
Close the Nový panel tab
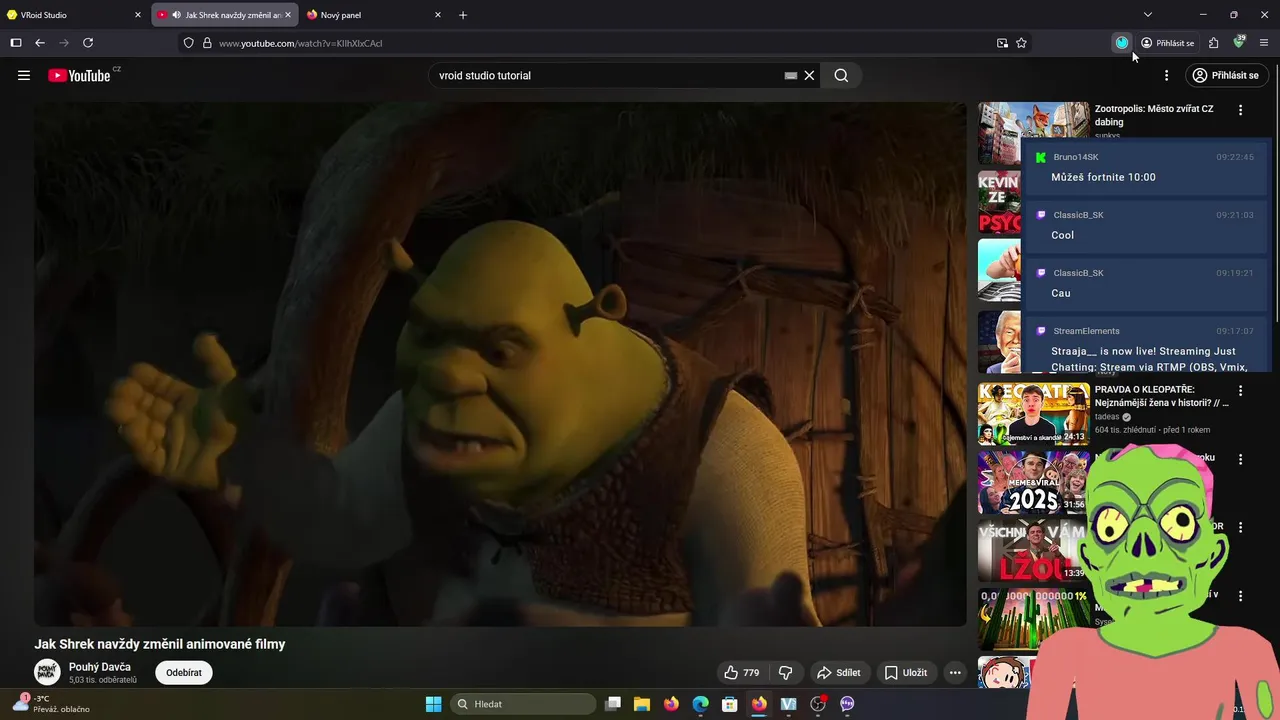click(x=438, y=15)
